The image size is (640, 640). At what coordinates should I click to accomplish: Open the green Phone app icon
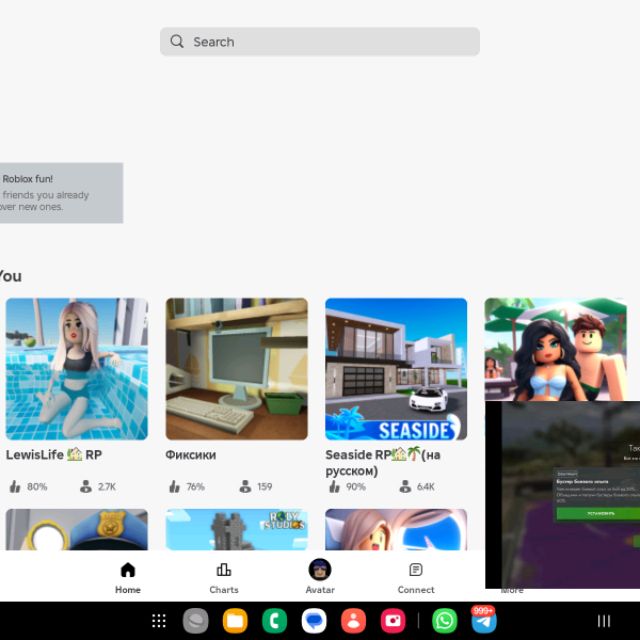tap(274, 621)
